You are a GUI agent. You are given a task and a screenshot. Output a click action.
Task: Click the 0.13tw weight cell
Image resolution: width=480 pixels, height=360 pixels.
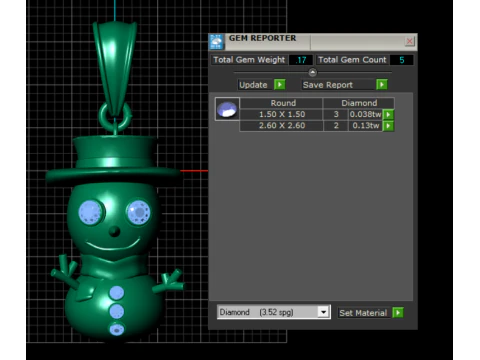365,126
